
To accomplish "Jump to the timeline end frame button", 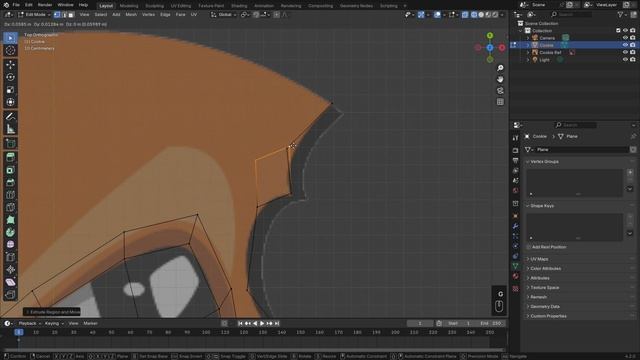I will (277, 323).
